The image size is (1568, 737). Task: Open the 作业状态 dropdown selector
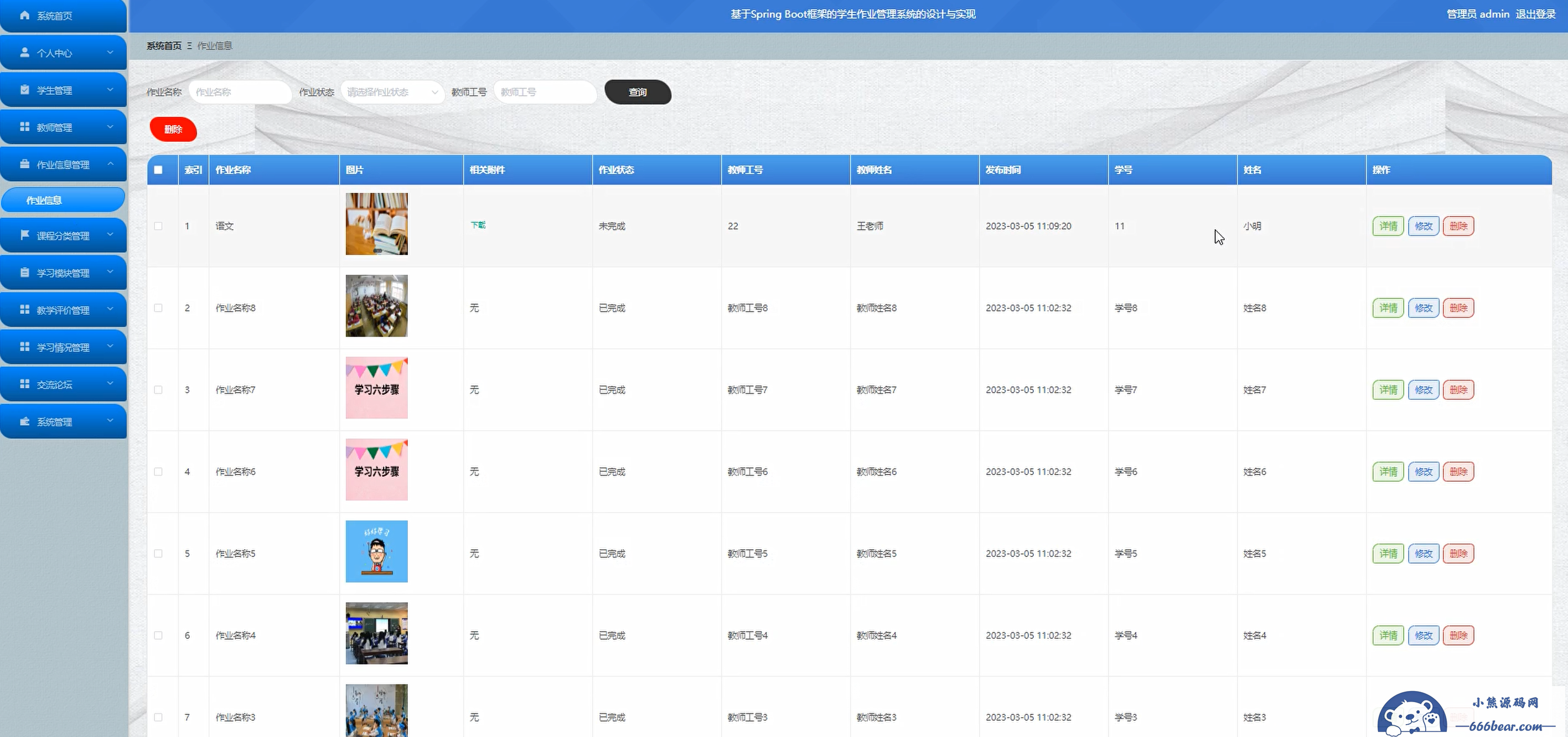[392, 92]
